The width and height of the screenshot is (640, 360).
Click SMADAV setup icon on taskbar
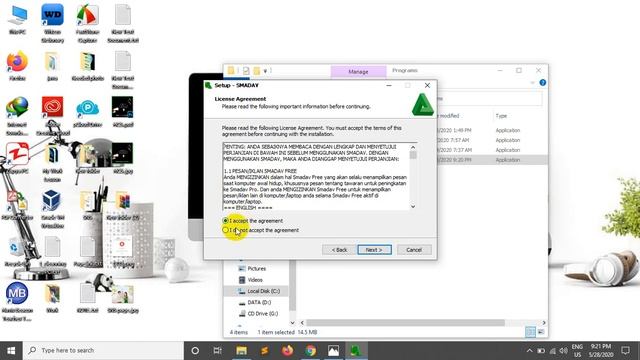tap(356, 351)
